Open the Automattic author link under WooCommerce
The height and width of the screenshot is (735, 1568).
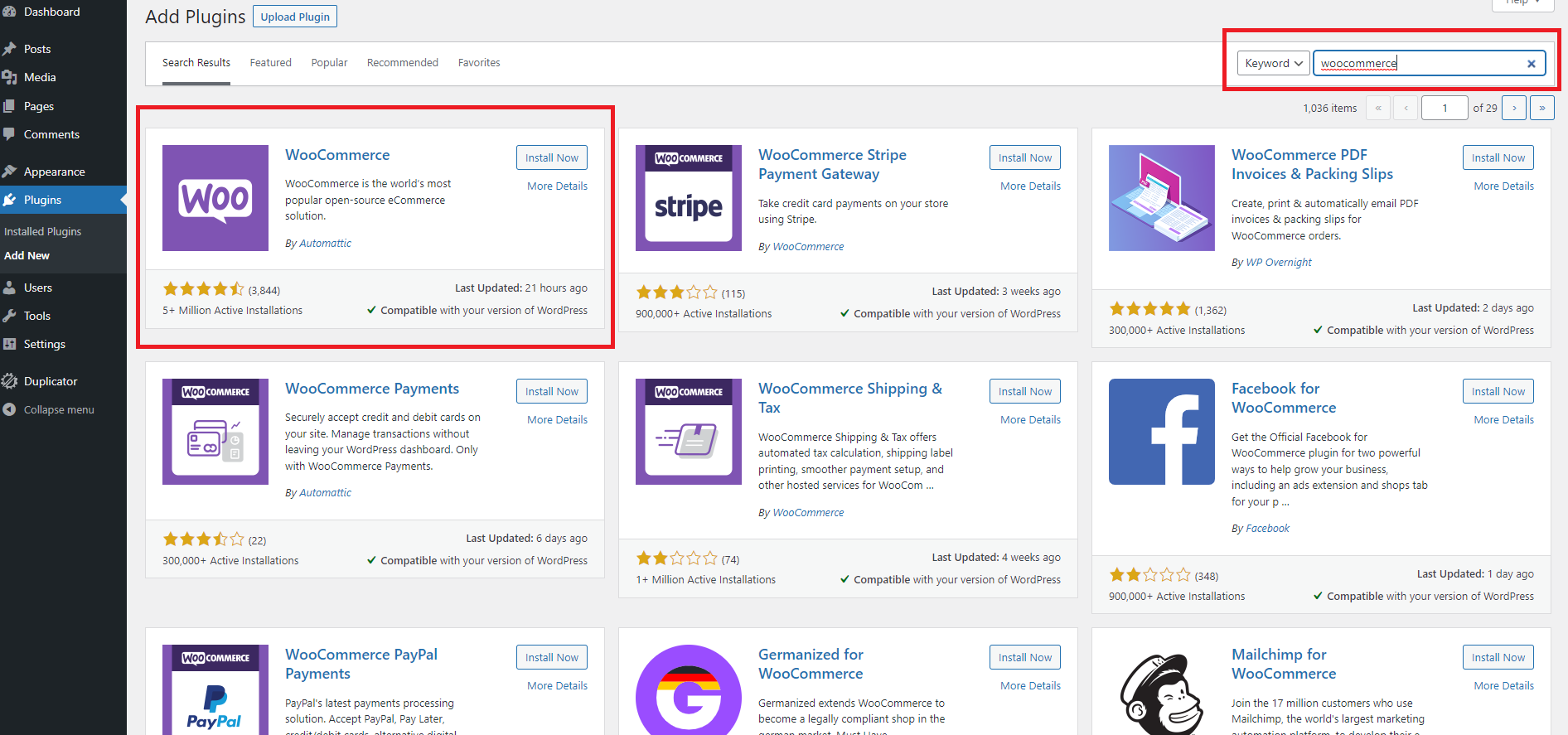325,244
